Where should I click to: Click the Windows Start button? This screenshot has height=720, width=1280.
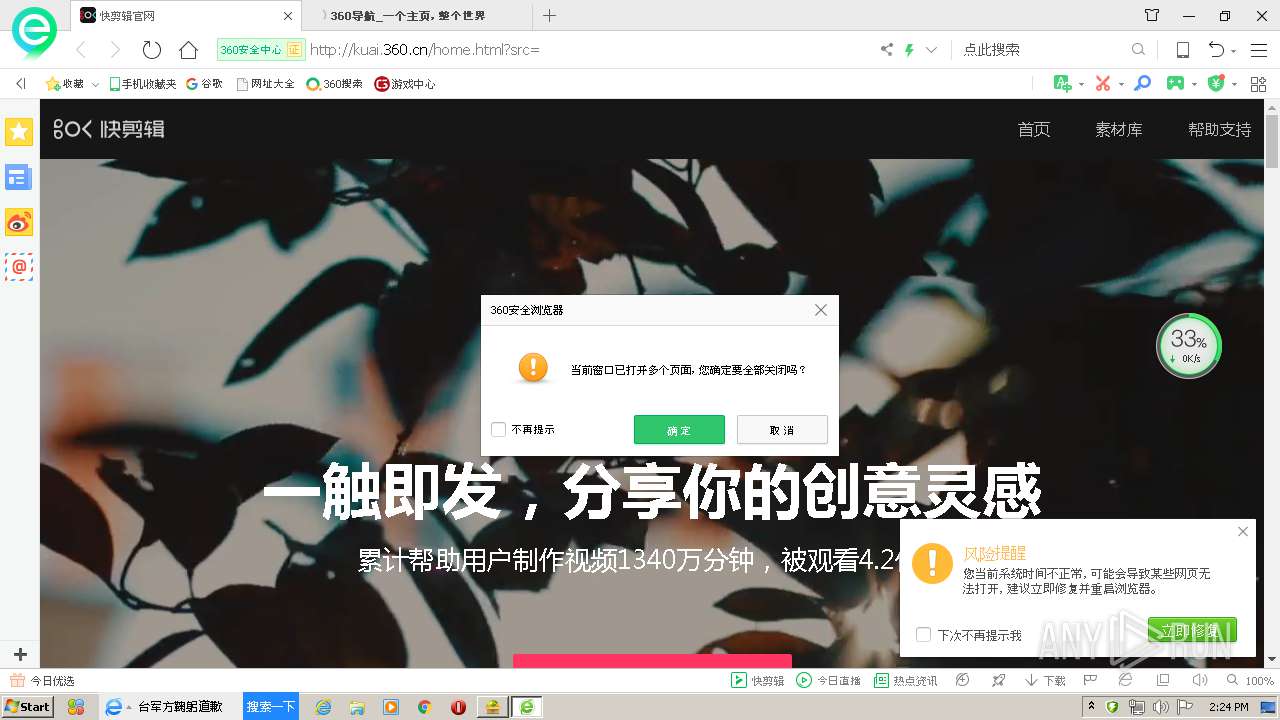(28, 707)
